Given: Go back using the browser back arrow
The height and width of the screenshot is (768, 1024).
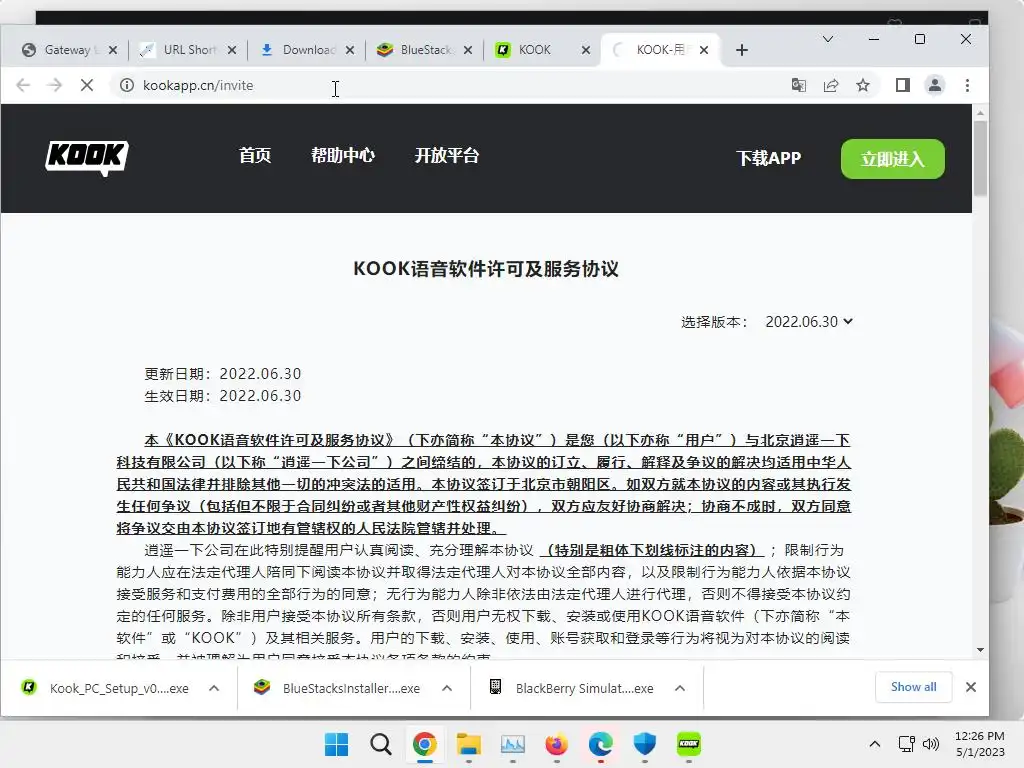Looking at the screenshot, I should pyautogui.click(x=23, y=86).
